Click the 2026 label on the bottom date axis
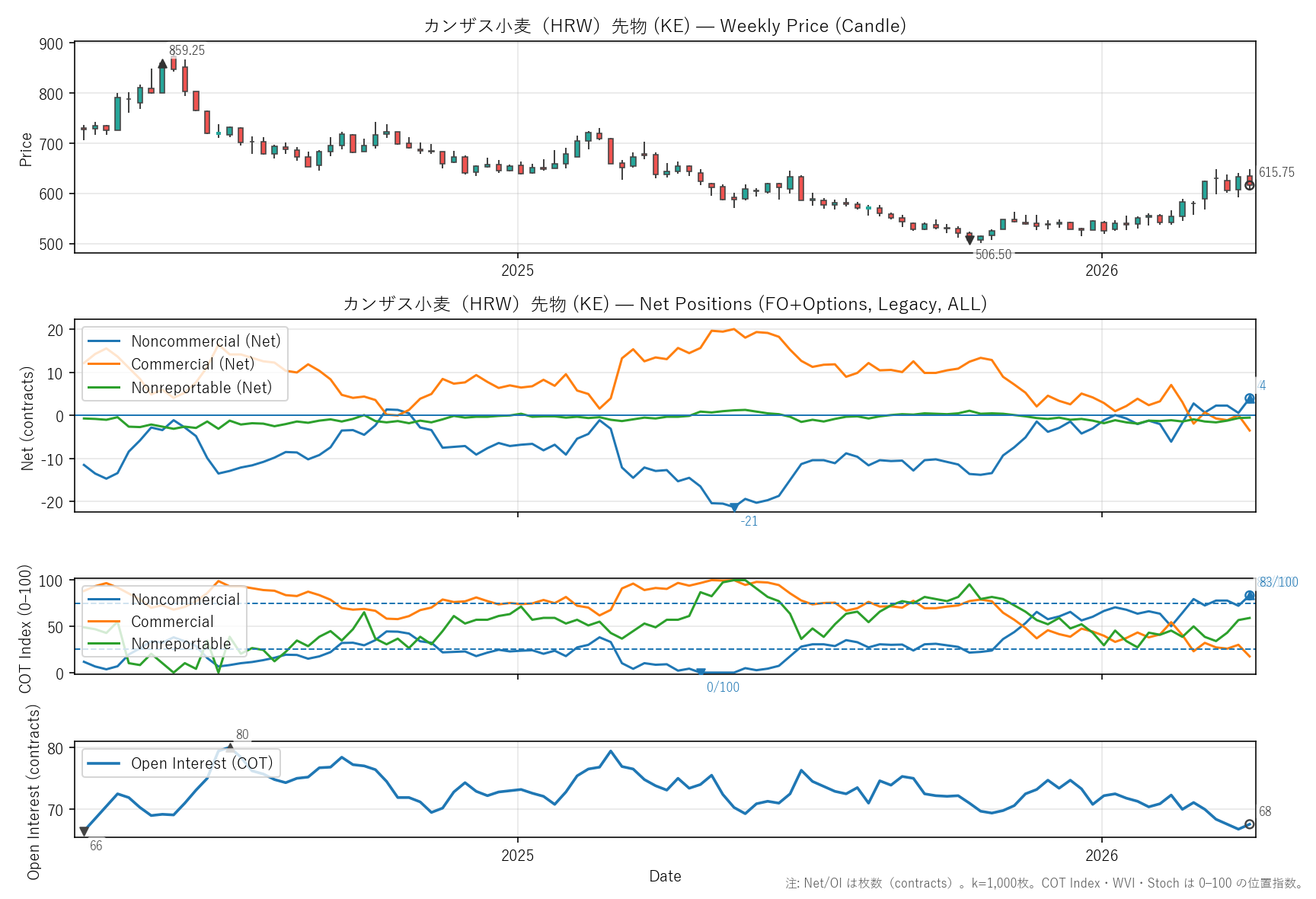The image size is (1316, 899). point(1101,855)
